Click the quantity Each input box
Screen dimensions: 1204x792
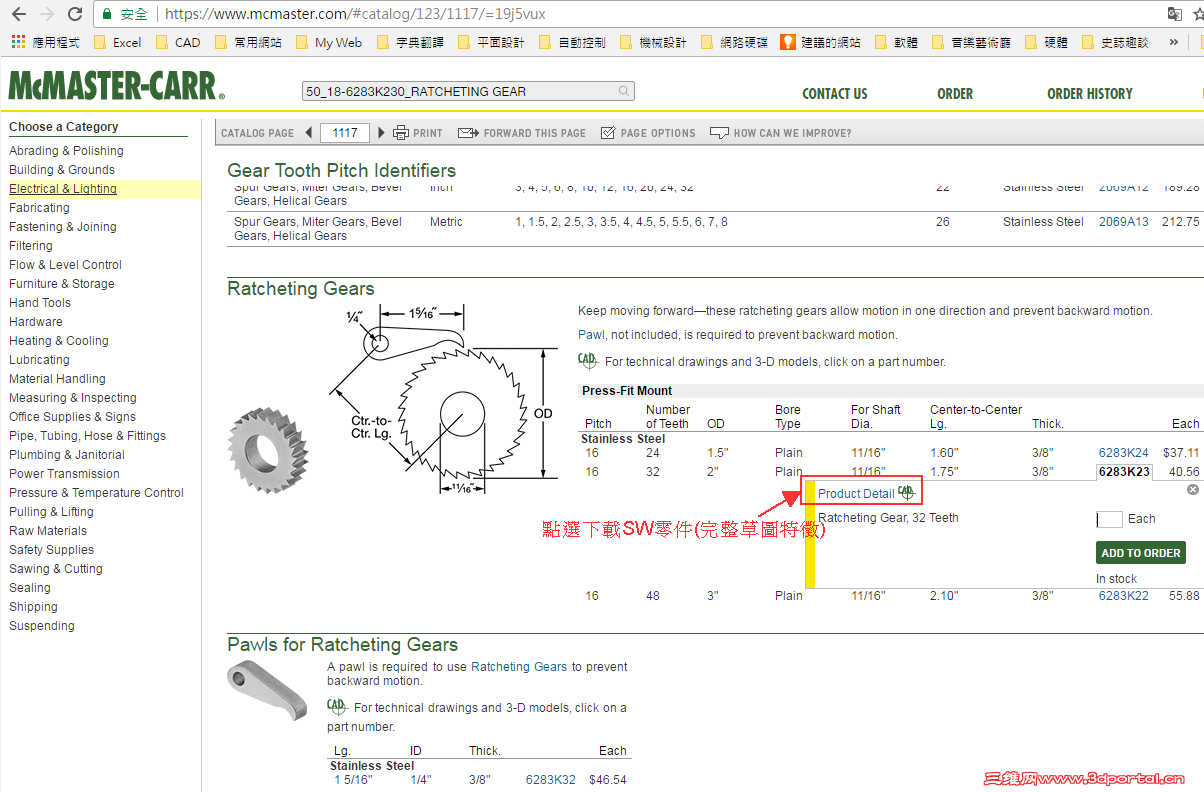click(x=1109, y=519)
